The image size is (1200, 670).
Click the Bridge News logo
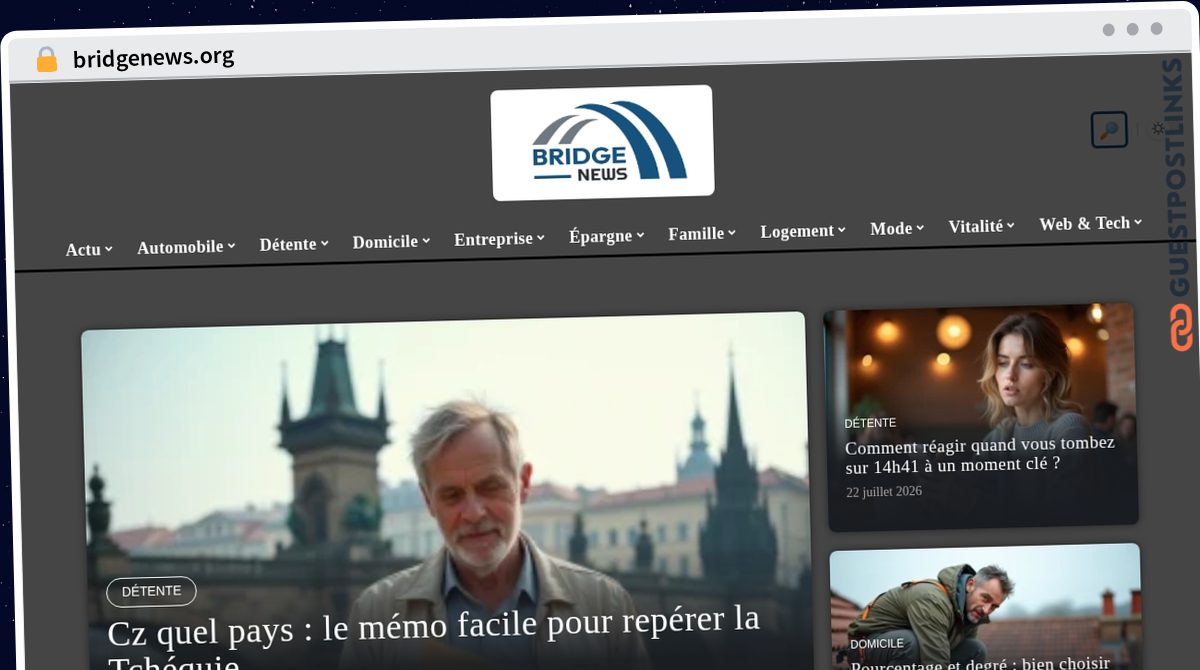click(602, 142)
